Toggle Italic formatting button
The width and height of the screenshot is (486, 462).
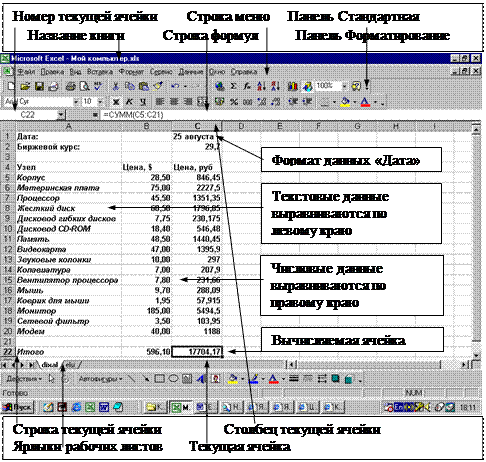129,102
